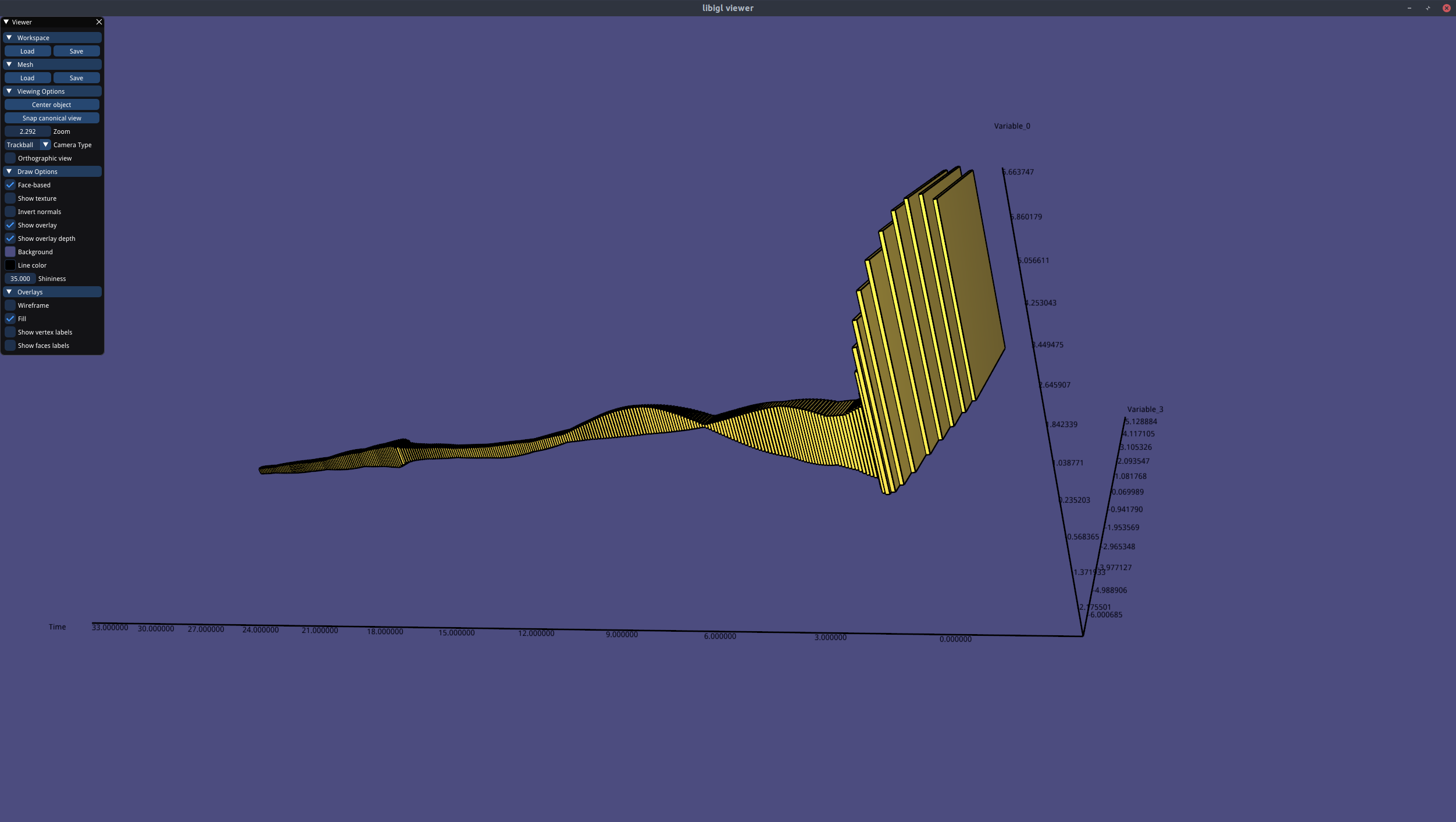1456x822 pixels.
Task: Uncheck the Fill checkbox
Action: (x=10, y=319)
